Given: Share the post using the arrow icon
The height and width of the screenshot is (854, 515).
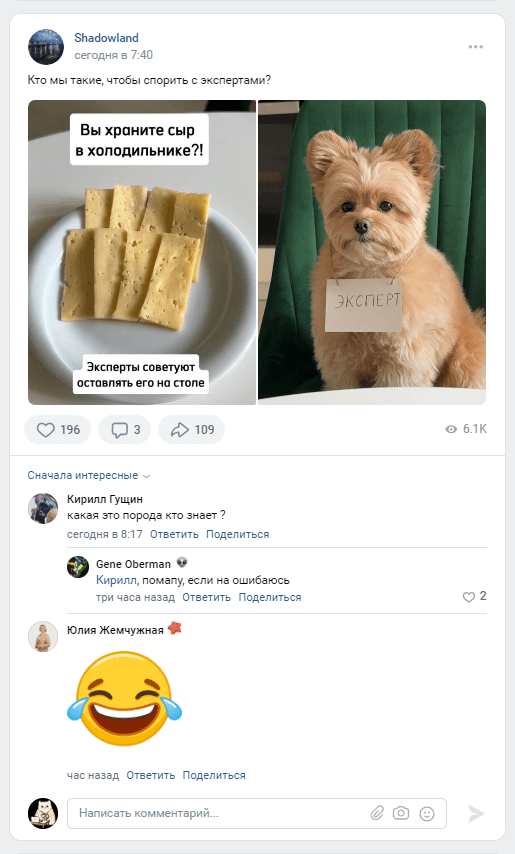Looking at the screenshot, I should tap(191, 430).
